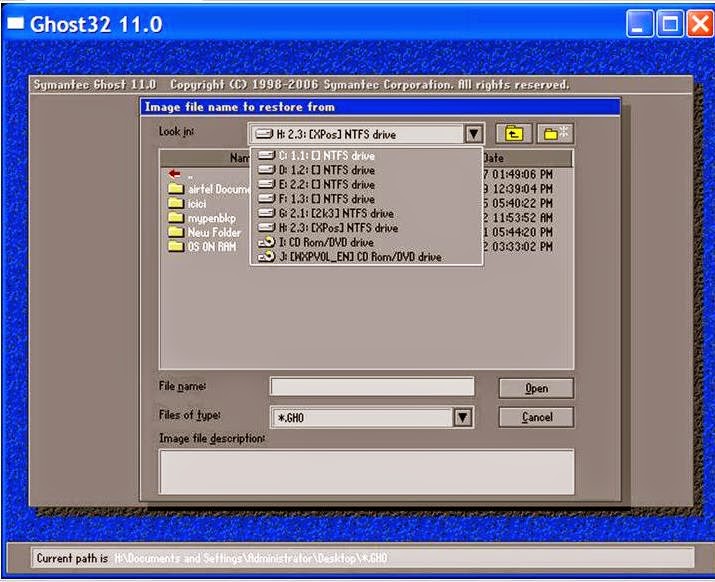Click the Open button
The width and height of the screenshot is (715, 582).
point(536,388)
